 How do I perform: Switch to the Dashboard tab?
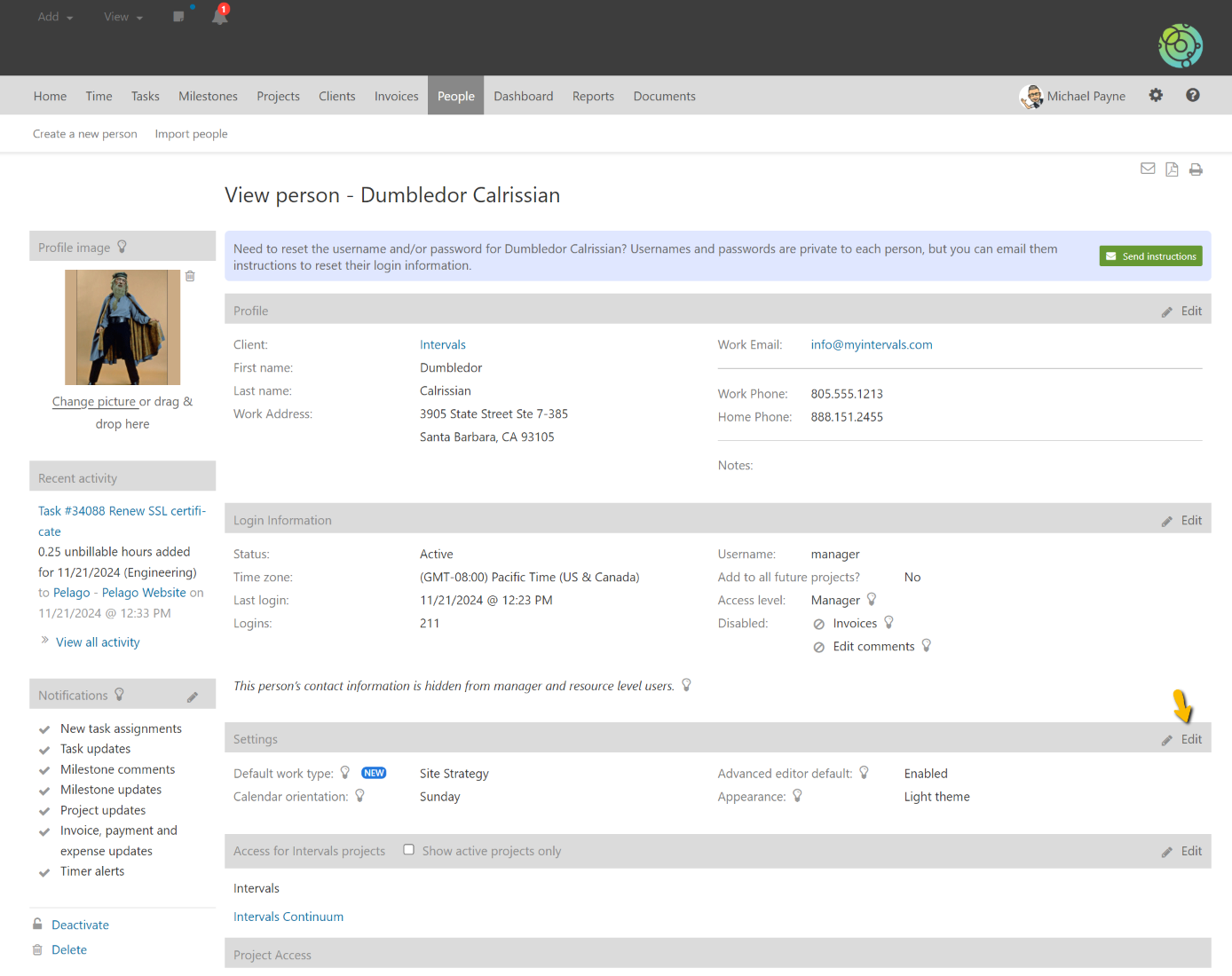[523, 96]
